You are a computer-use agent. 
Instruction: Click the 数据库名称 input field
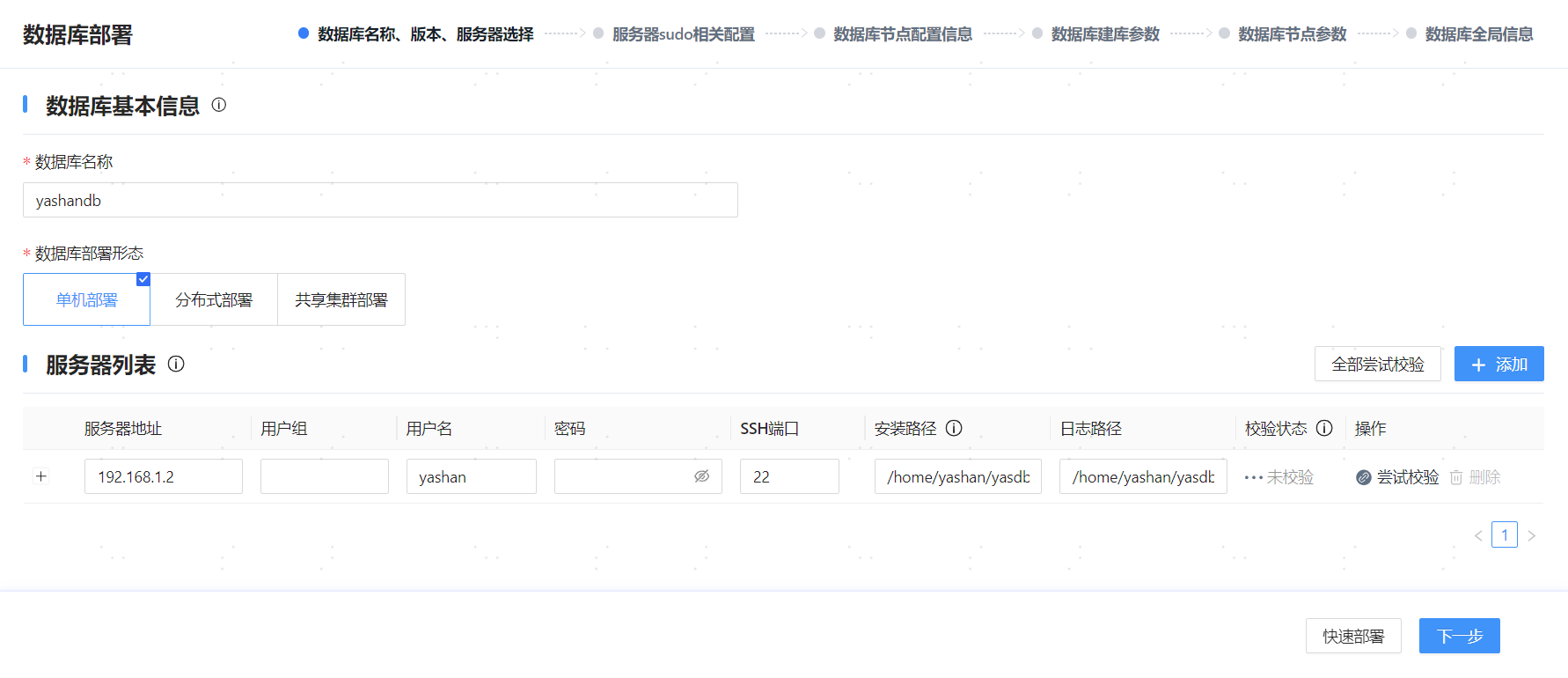pos(380,200)
